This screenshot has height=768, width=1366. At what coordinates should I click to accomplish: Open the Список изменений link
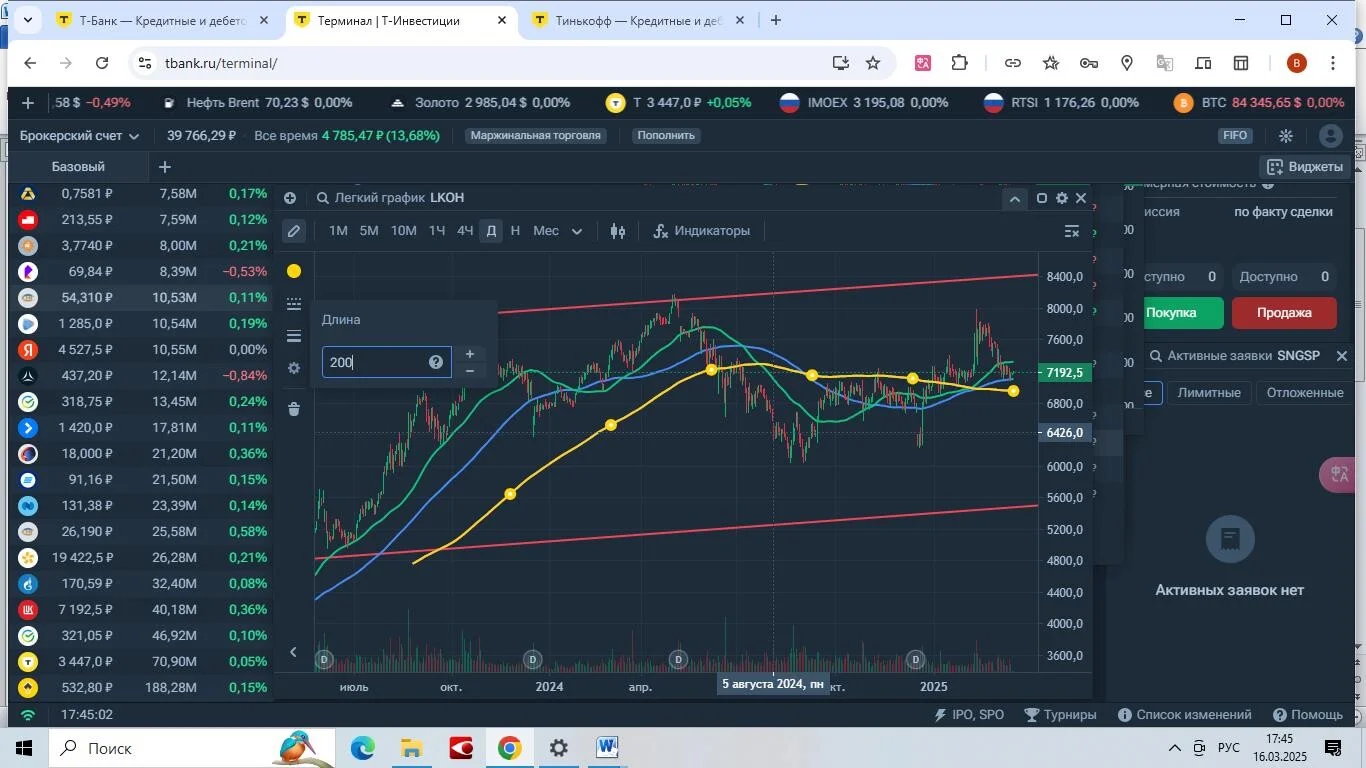[x=1184, y=715]
